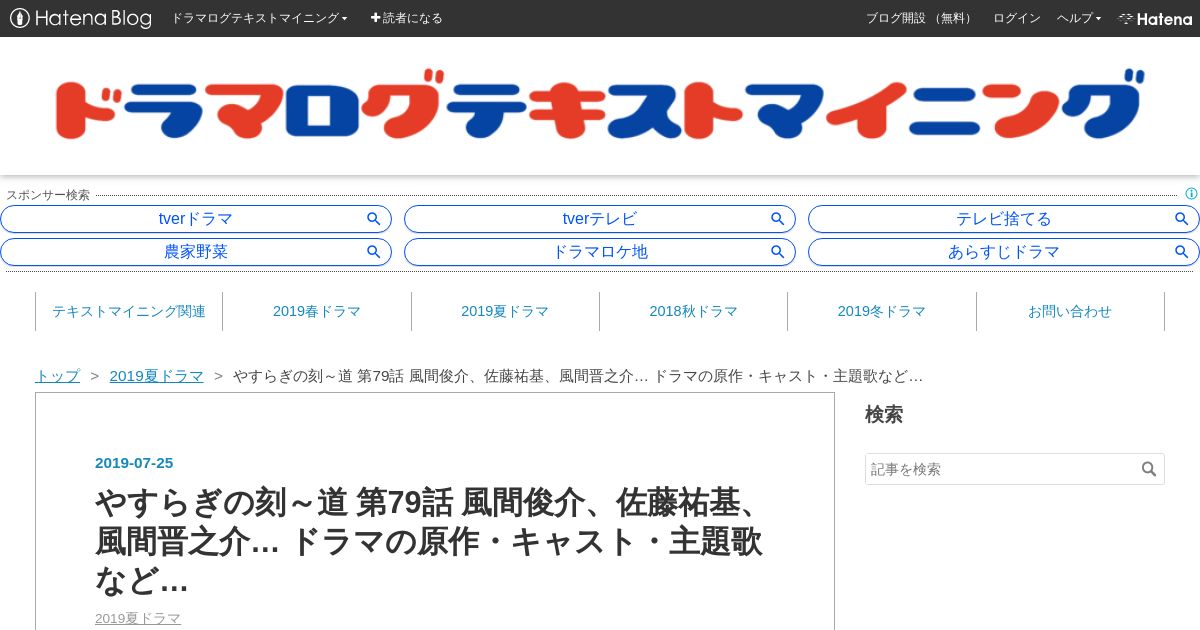Screen dimensions: 1200x630
Task: Open article title やすらぎの刻～道 第79話
Action: [x=429, y=541]
